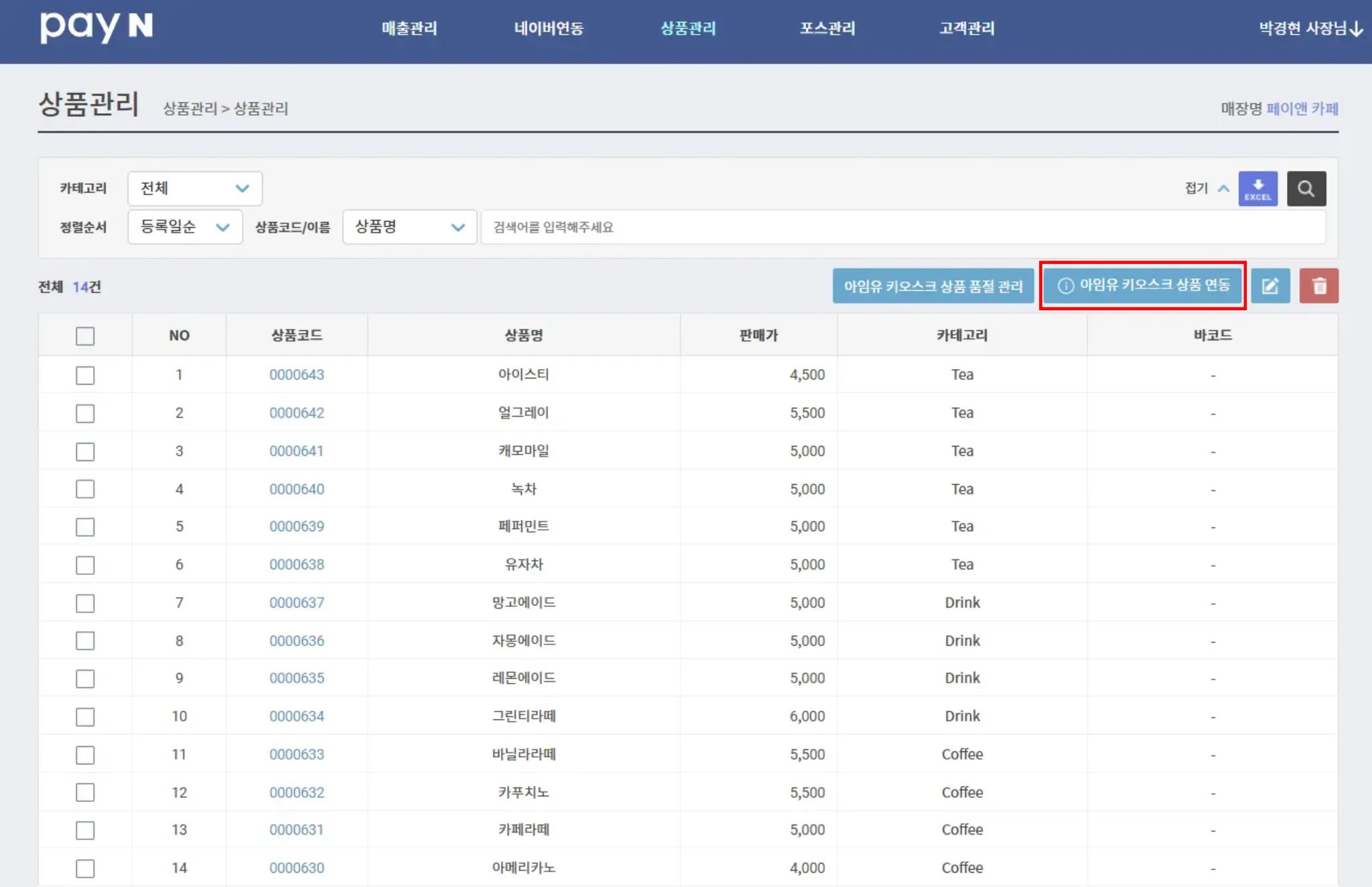Click the red trash delete icon
The height and width of the screenshot is (887, 1372).
(1318, 286)
